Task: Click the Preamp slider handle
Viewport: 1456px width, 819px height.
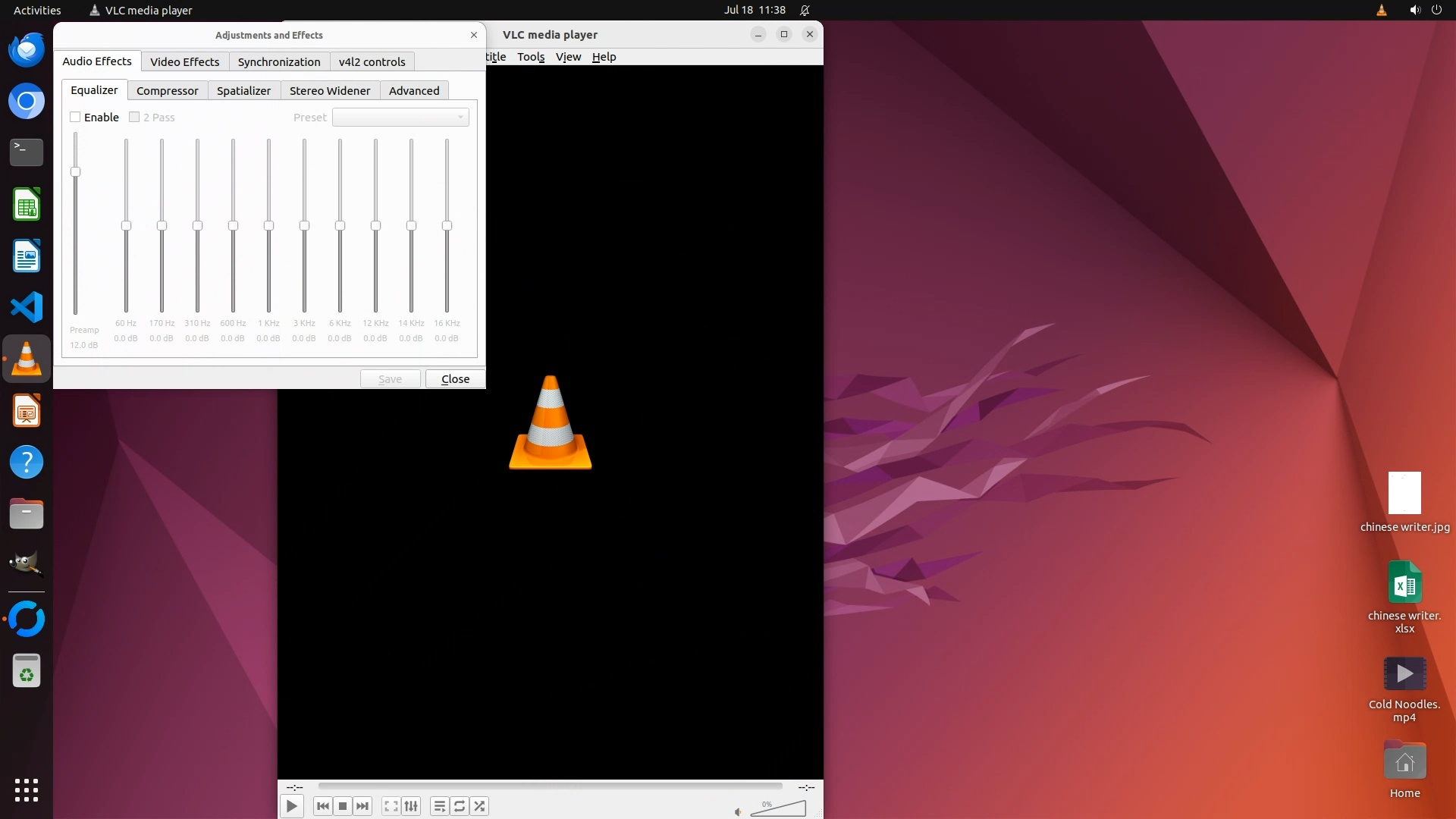Action: (x=75, y=172)
